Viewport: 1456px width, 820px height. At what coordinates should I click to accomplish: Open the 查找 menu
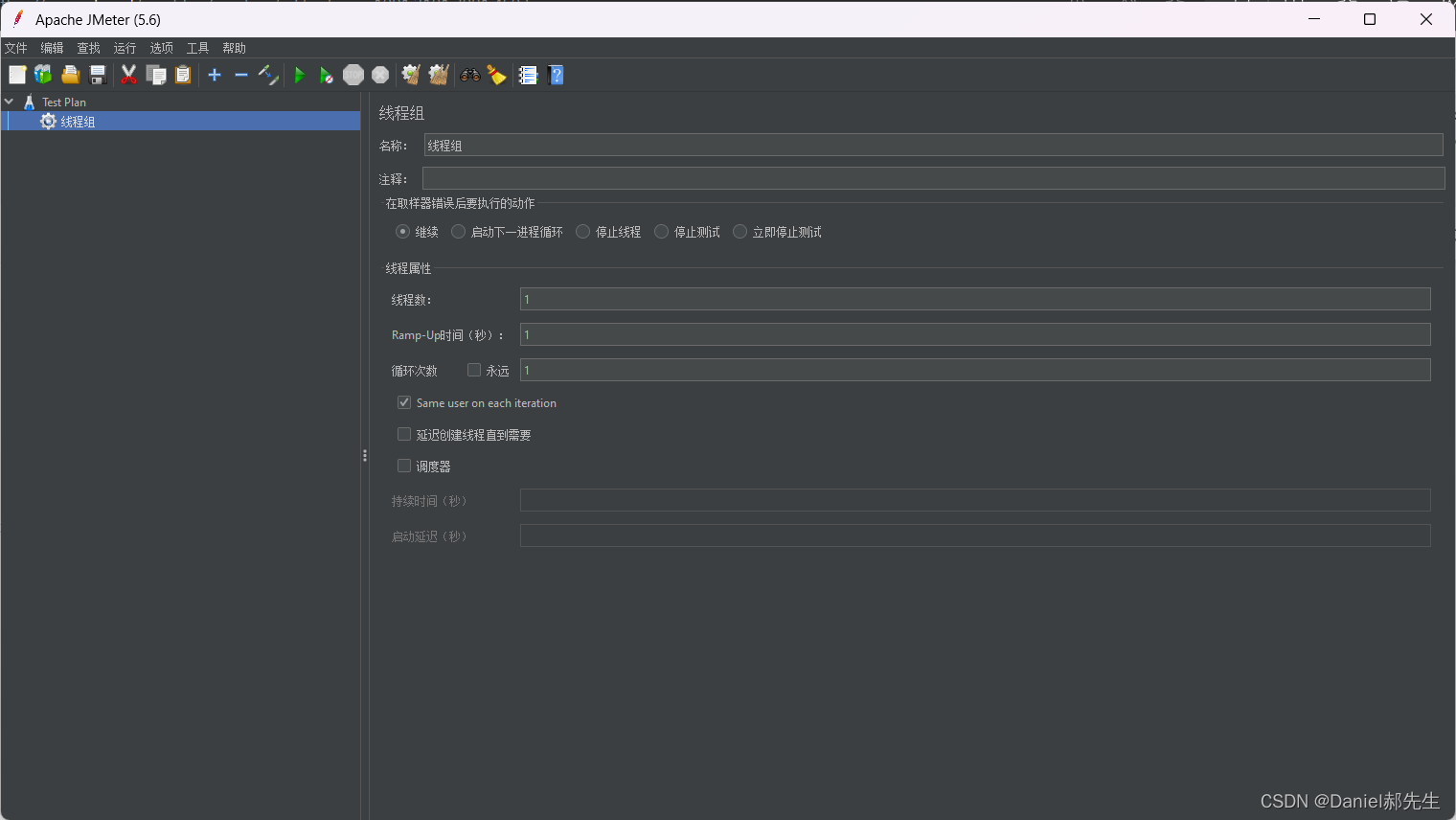[88, 48]
